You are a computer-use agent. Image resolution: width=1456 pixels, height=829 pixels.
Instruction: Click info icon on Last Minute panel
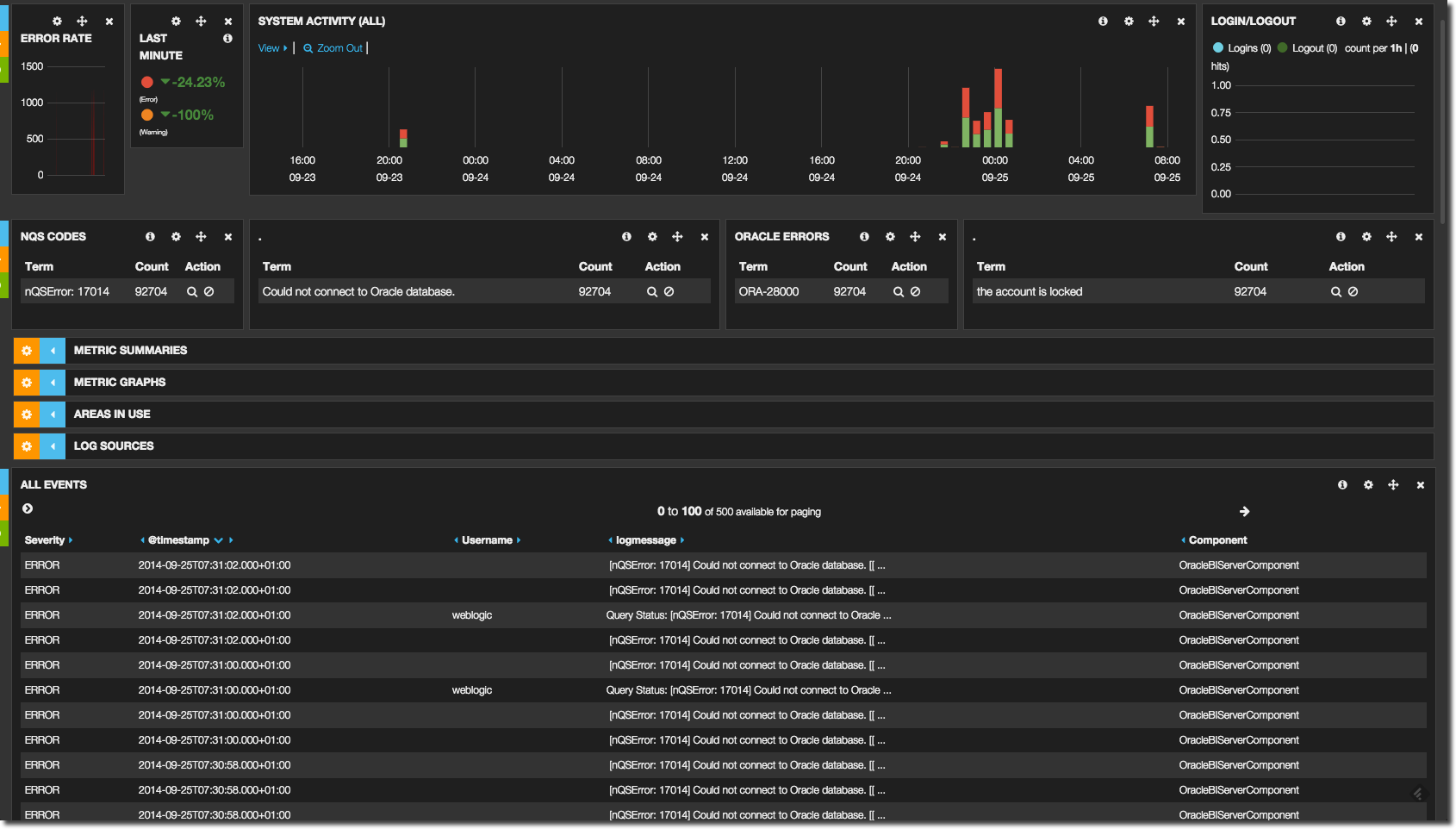click(227, 39)
